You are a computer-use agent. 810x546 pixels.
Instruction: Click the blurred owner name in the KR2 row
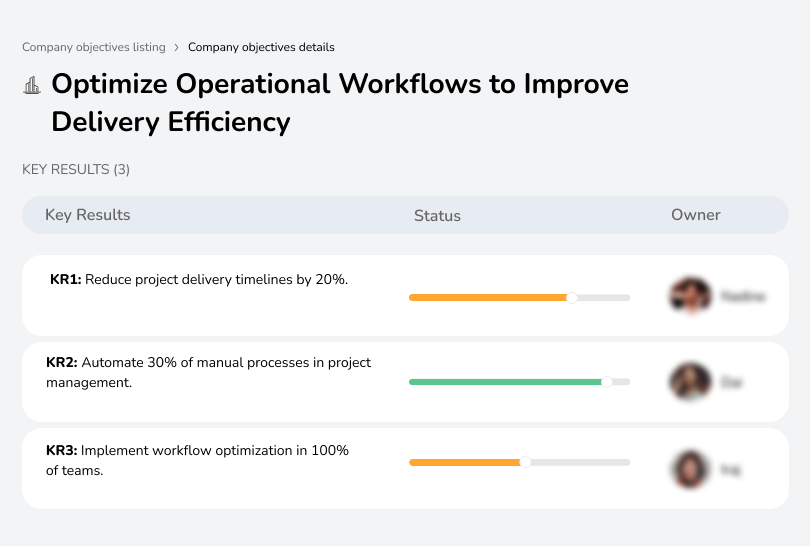(731, 382)
